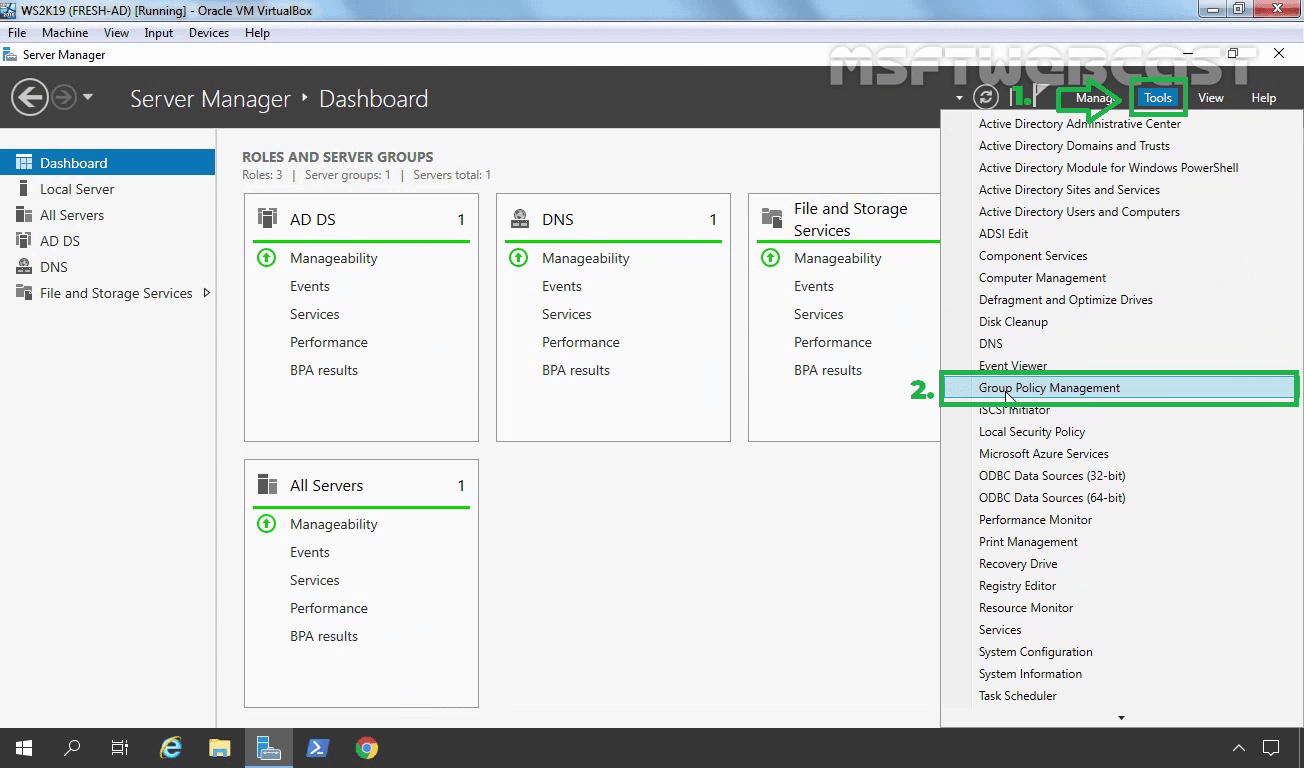This screenshot has height=768, width=1304.
Task: Open File Explorer from the taskbar
Action: (219, 747)
